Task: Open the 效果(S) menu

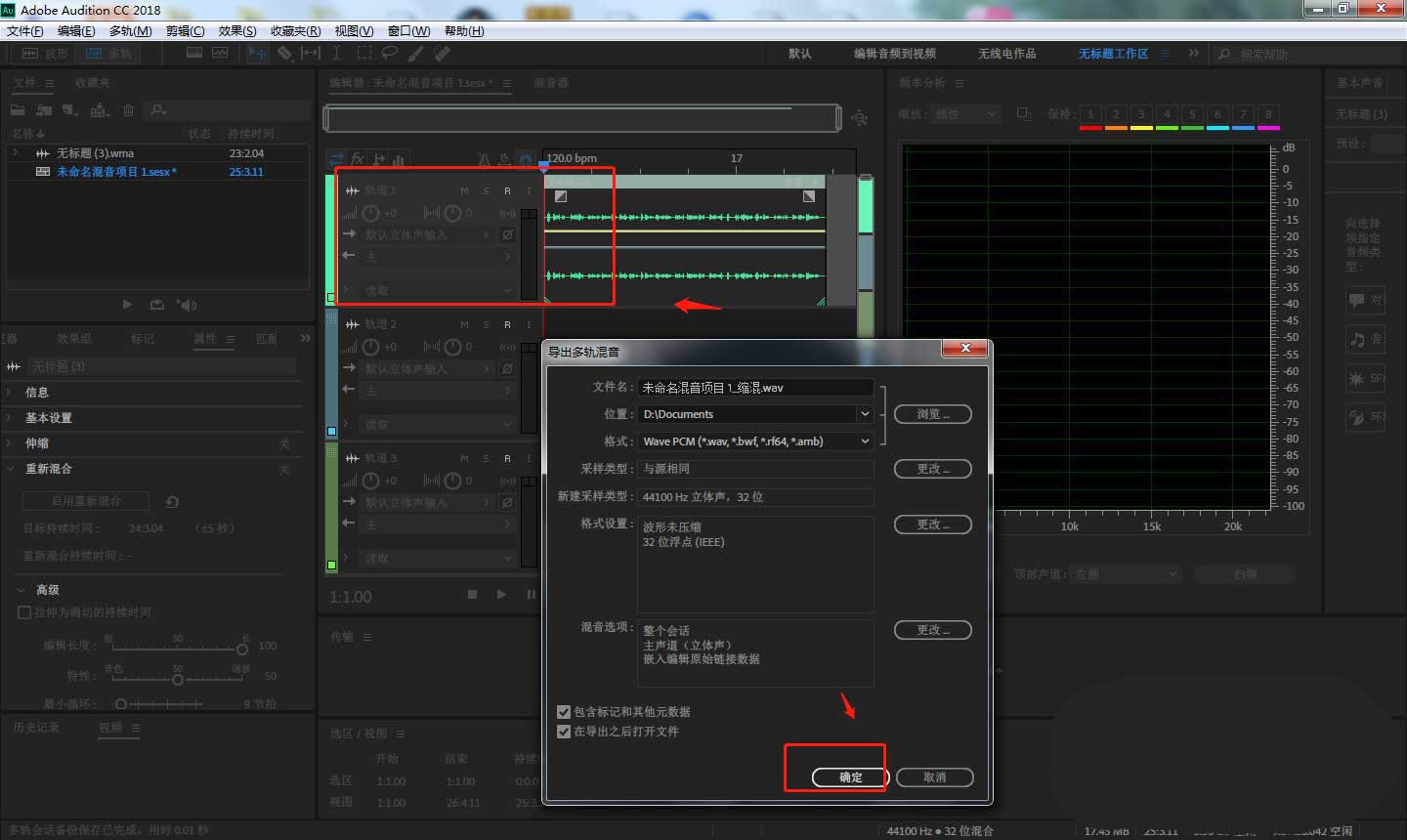Action: pos(237,31)
